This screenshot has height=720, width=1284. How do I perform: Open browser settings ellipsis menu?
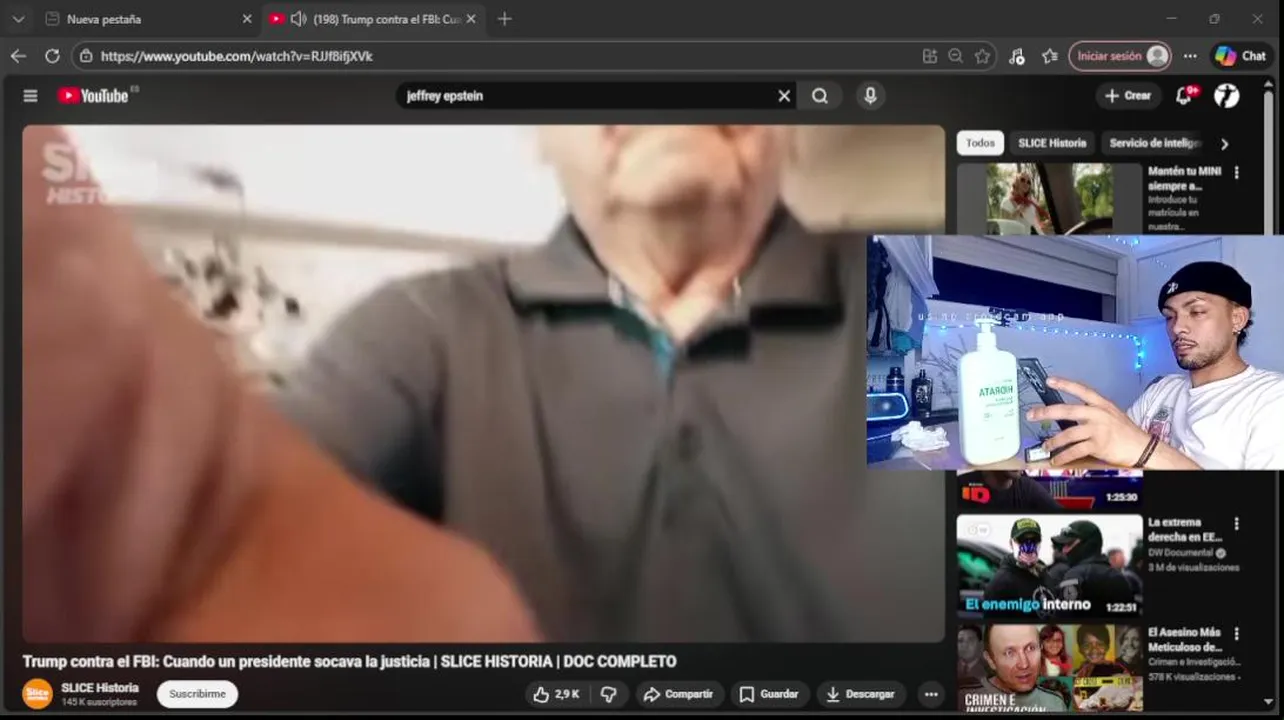pos(1190,57)
